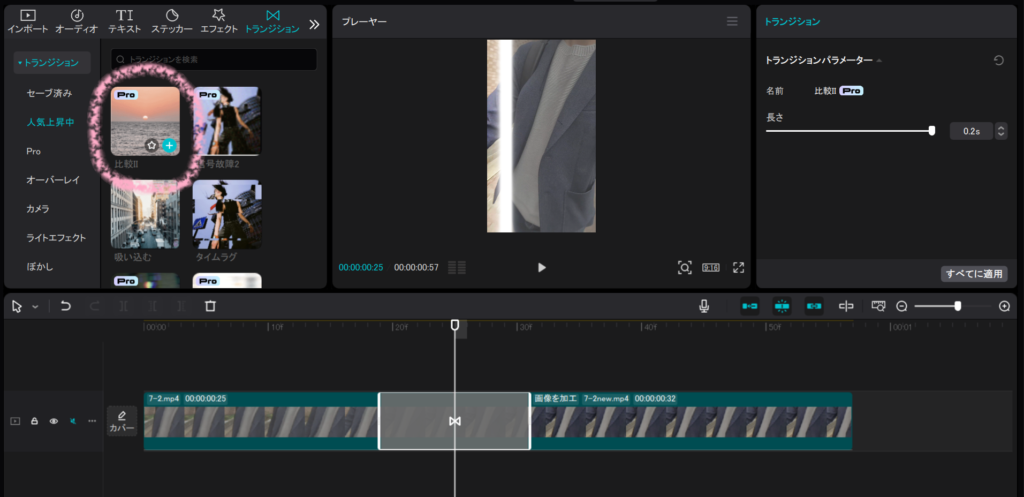The image size is (1024, 497).
Task: Open the セーブ済み category
Action: coord(49,93)
